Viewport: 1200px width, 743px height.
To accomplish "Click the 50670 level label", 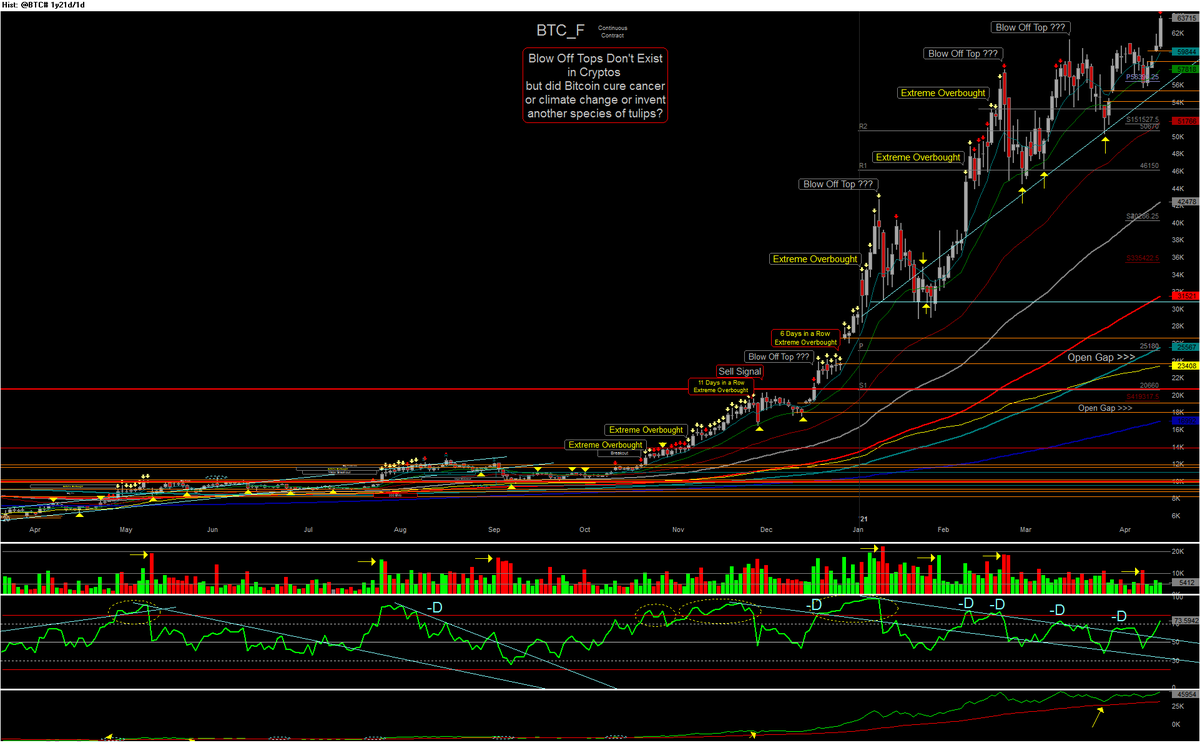I will [x=1147, y=128].
